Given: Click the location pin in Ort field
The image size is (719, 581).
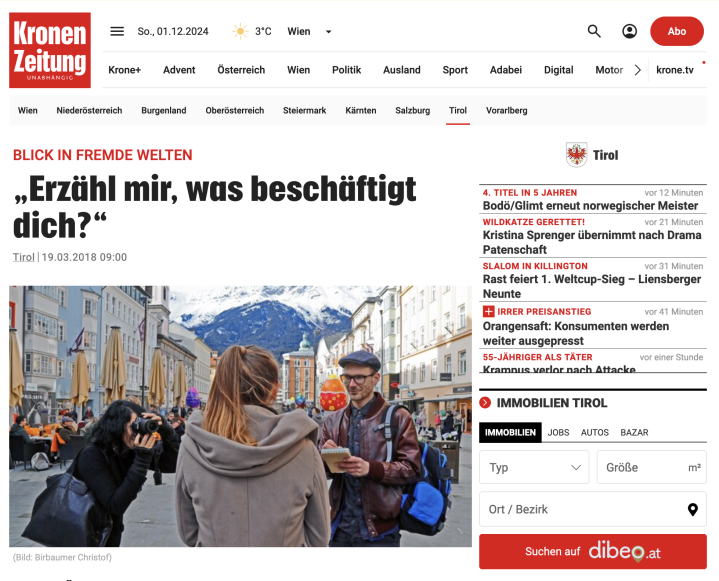Looking at the screenshot, I should pyautogui.click(x=693, y=509).
